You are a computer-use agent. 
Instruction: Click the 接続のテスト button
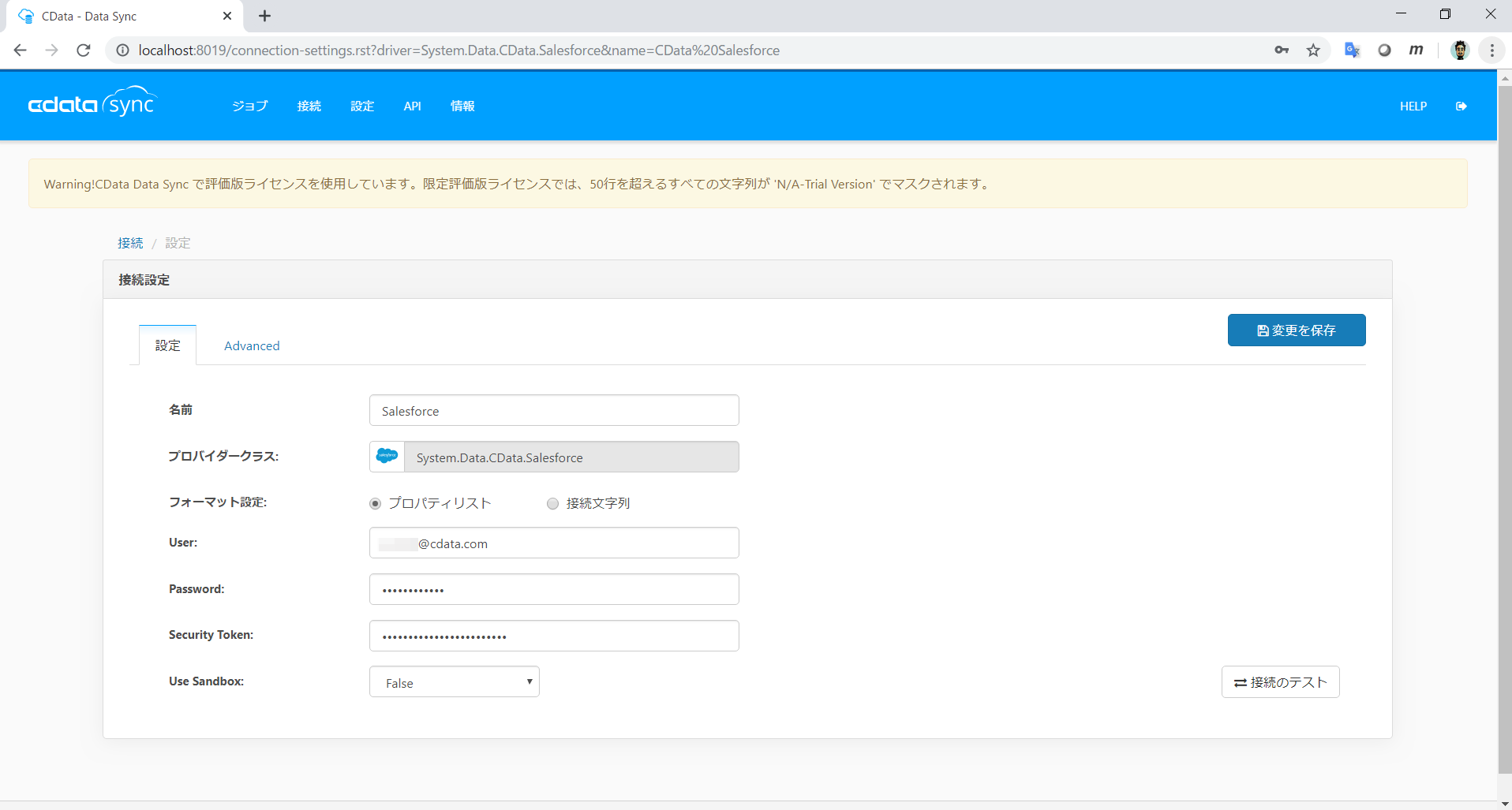click(x=1280, y=681)
